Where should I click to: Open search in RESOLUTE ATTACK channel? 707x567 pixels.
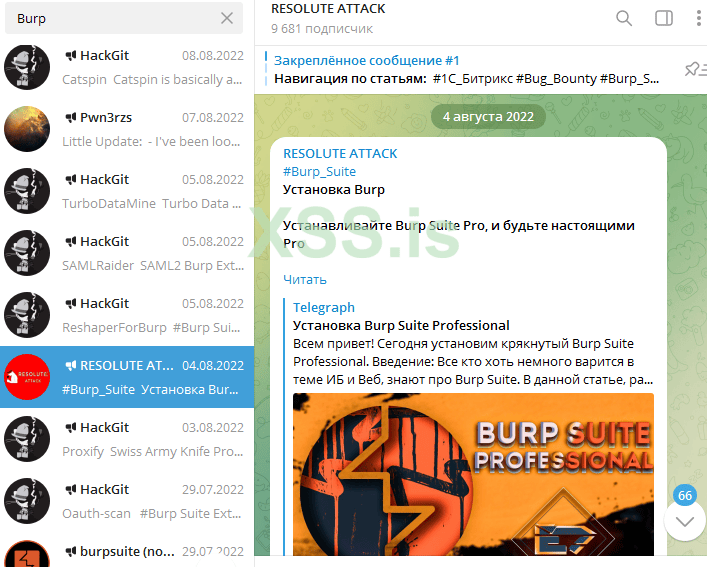tap(624, 18)
